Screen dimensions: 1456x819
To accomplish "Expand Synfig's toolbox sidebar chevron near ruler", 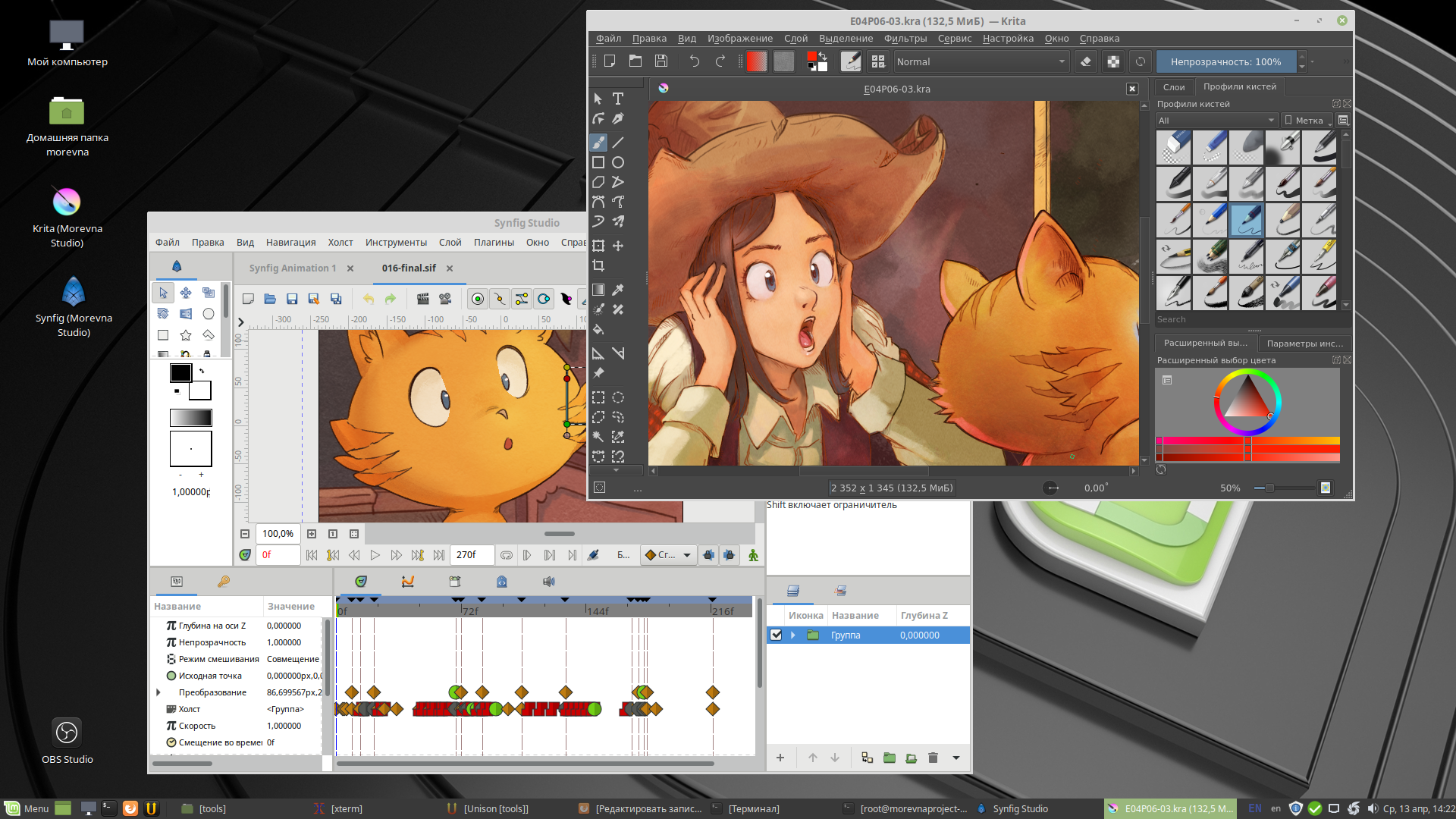I will point(241,322).
